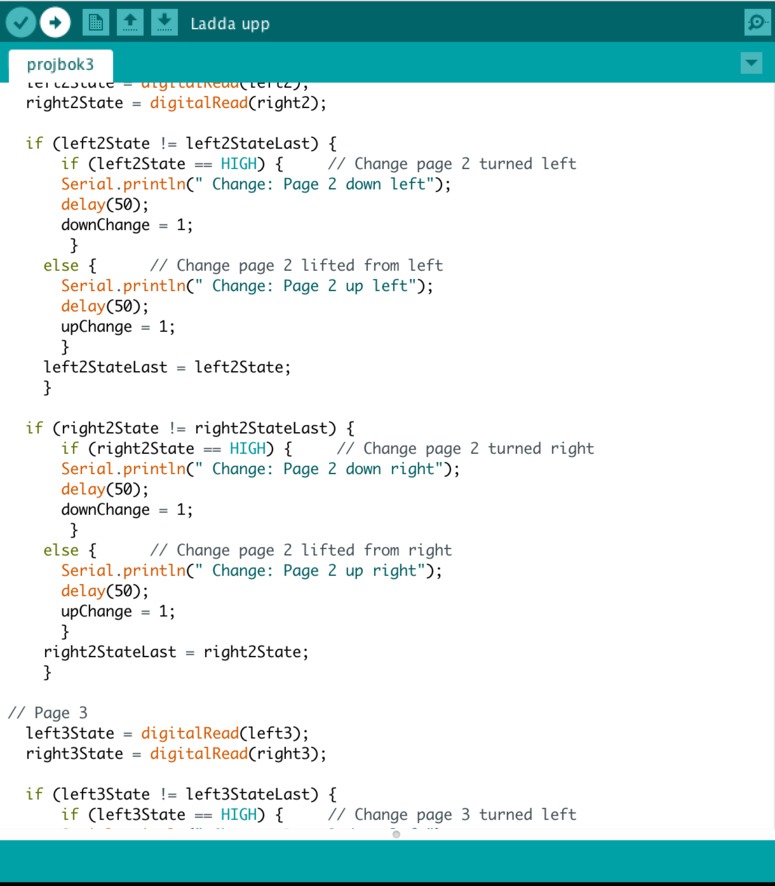The image size is (775, 886).
Task: Click the "left3State = digitalRead(left3);" line
Action: pos(167,733)
